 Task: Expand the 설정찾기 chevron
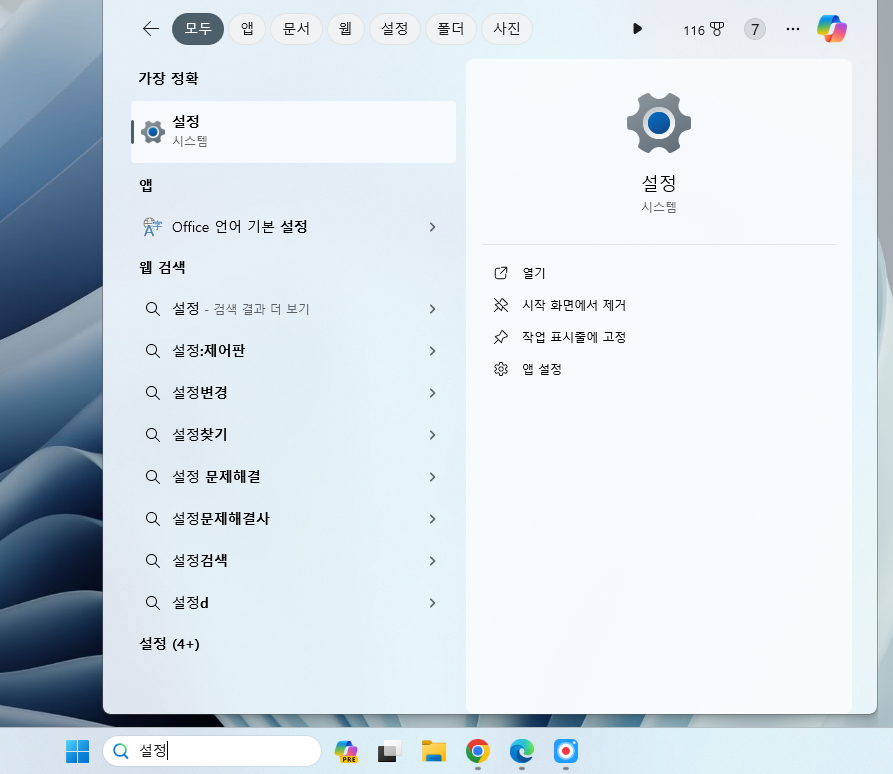point(432,435)
